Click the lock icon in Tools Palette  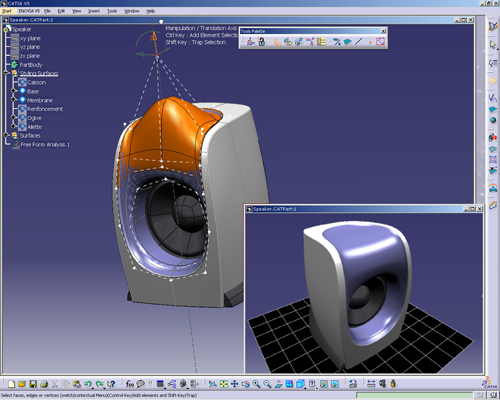coord(262,42)
